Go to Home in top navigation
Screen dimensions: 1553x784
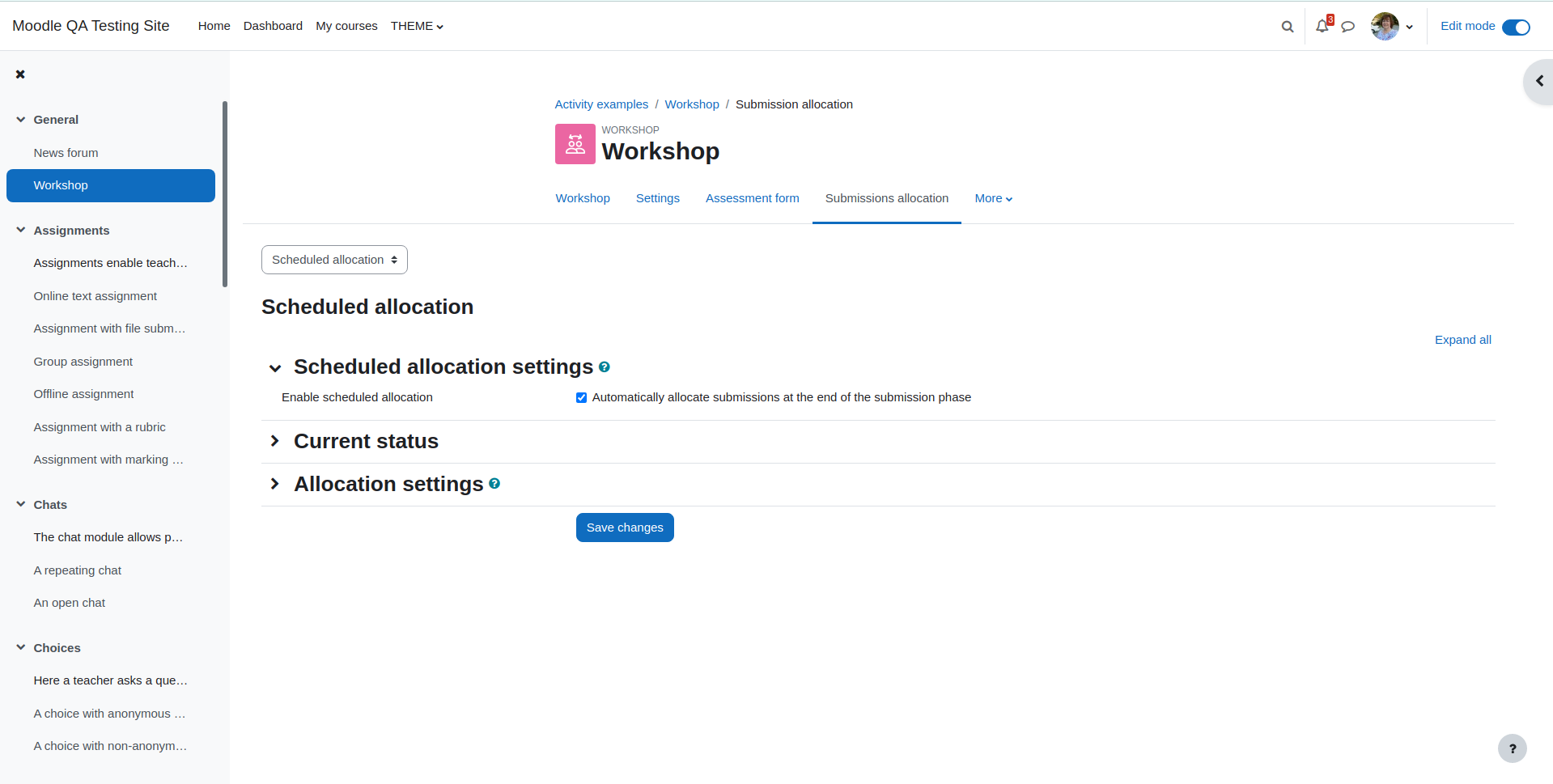(214, 26)
